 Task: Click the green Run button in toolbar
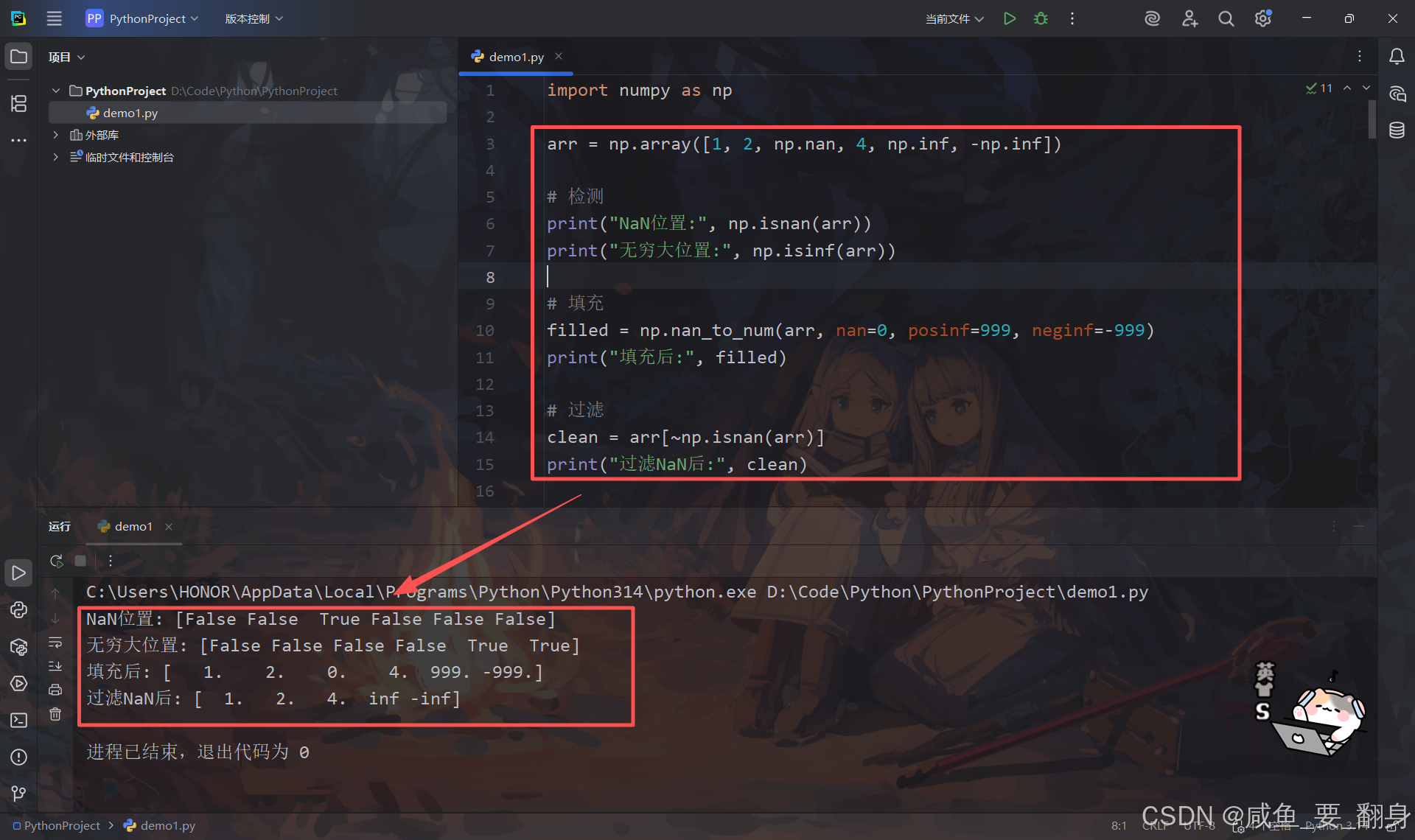(1010, 18)
